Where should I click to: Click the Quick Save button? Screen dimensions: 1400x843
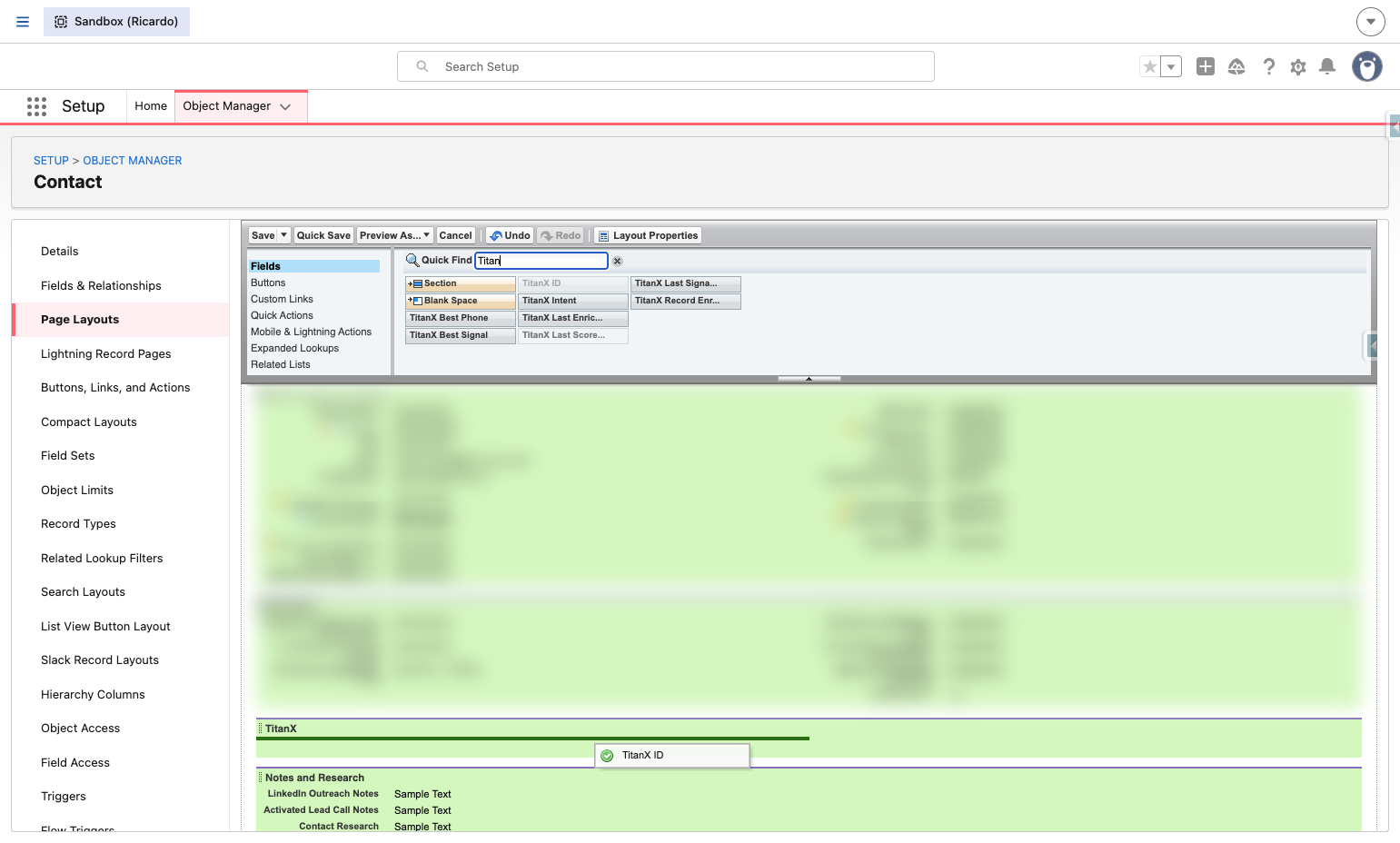[x=323, y=235]
